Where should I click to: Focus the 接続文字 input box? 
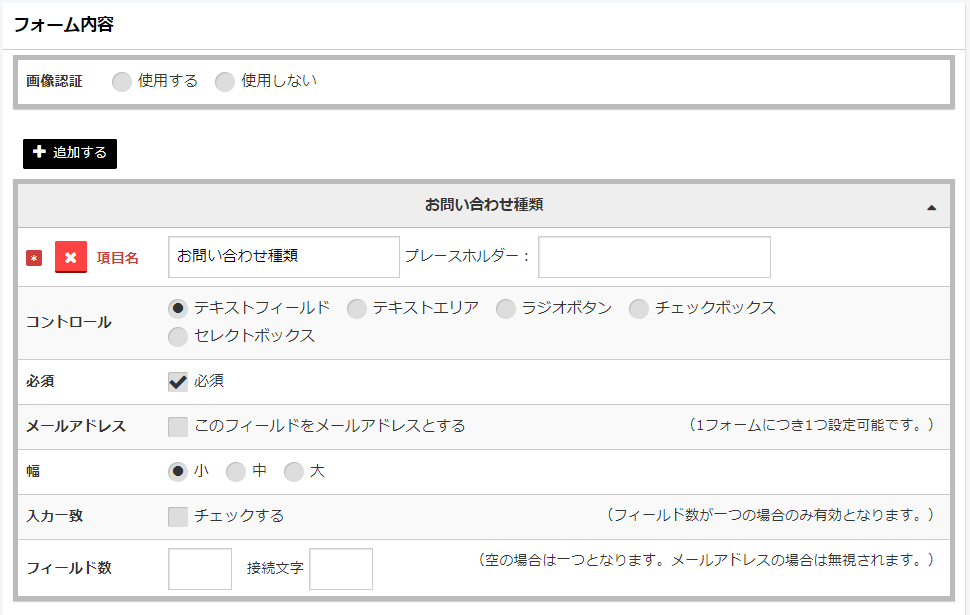(341, 569)
